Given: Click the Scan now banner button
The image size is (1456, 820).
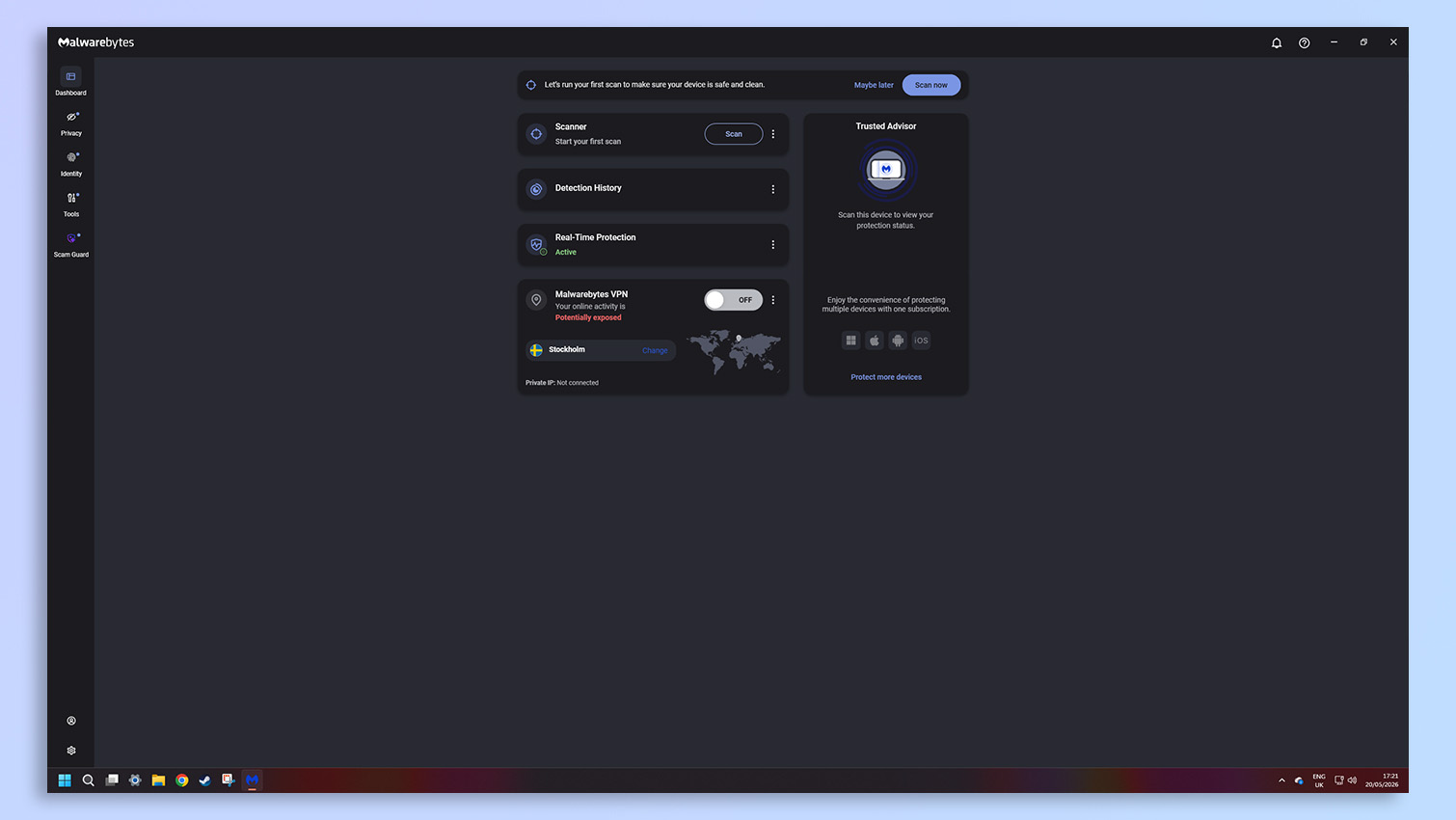Looking at the screenshot, I should tap(931, 85).
